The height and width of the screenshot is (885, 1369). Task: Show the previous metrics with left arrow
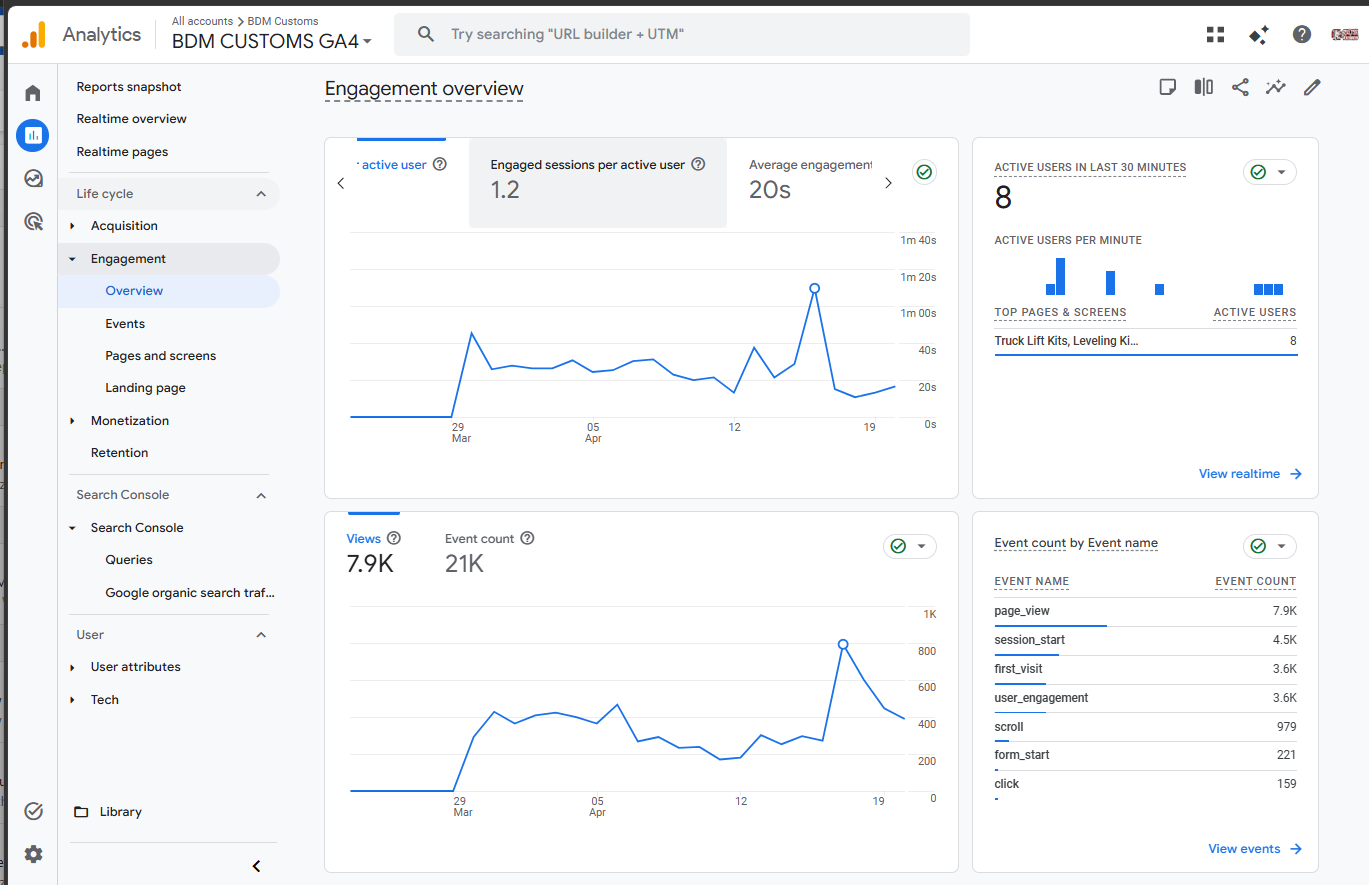pos(341,183)
